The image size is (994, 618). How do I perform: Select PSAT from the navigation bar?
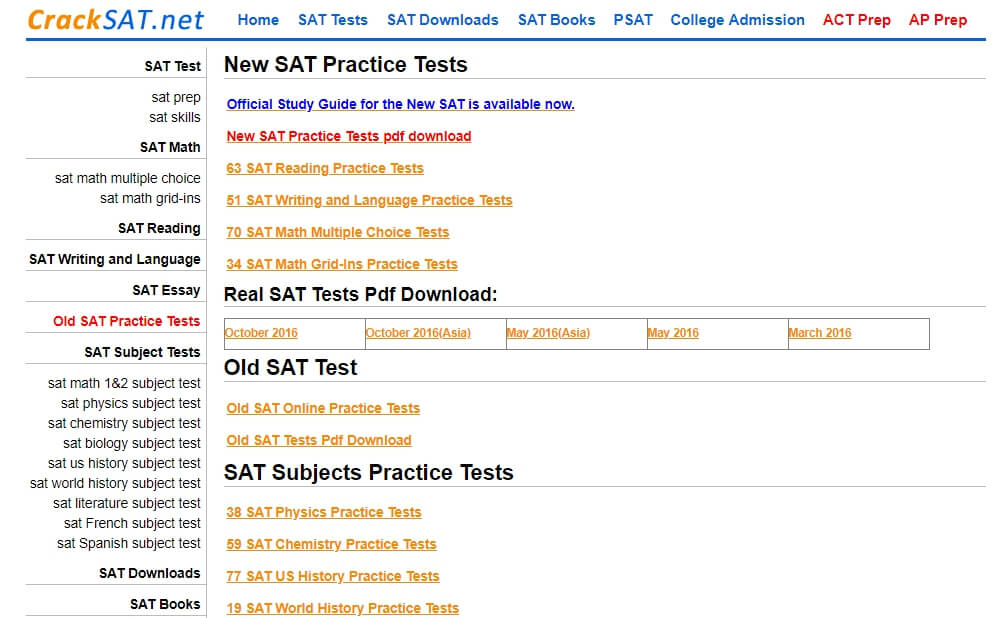point(633,20)
